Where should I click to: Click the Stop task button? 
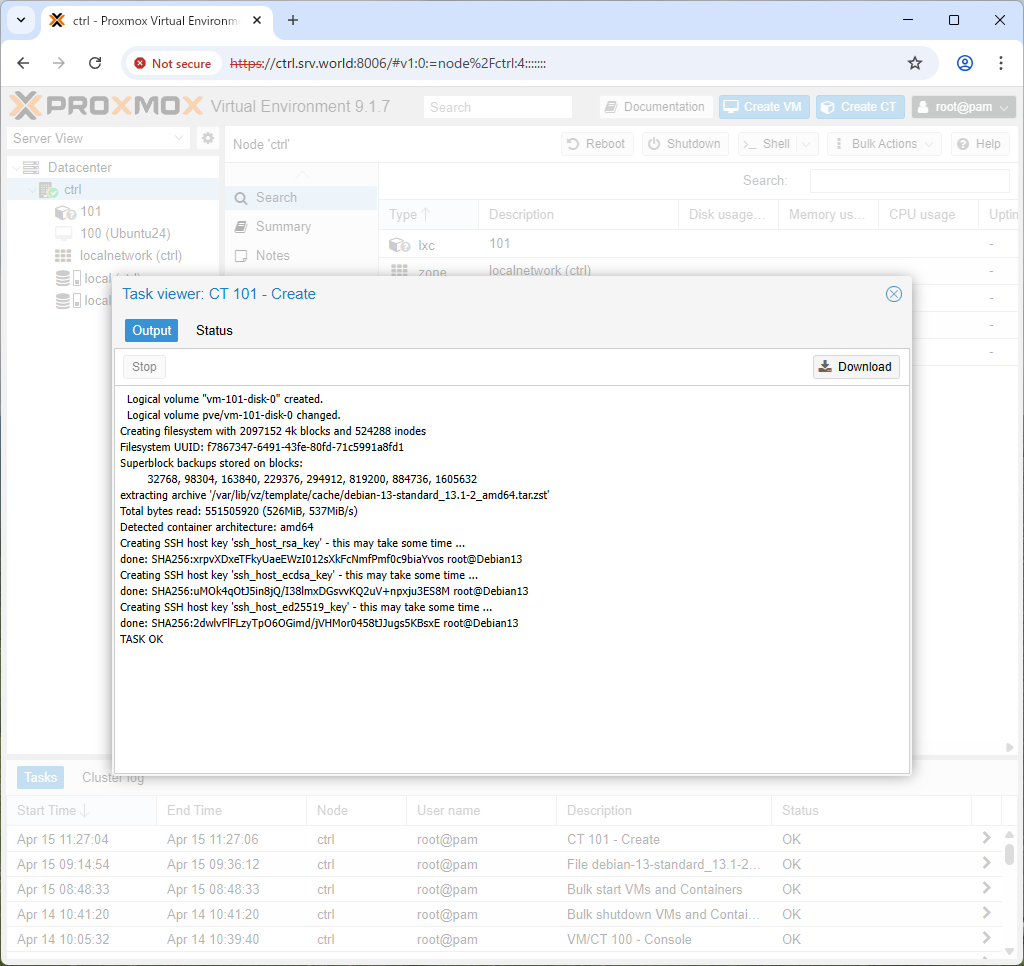click(144, 367)
